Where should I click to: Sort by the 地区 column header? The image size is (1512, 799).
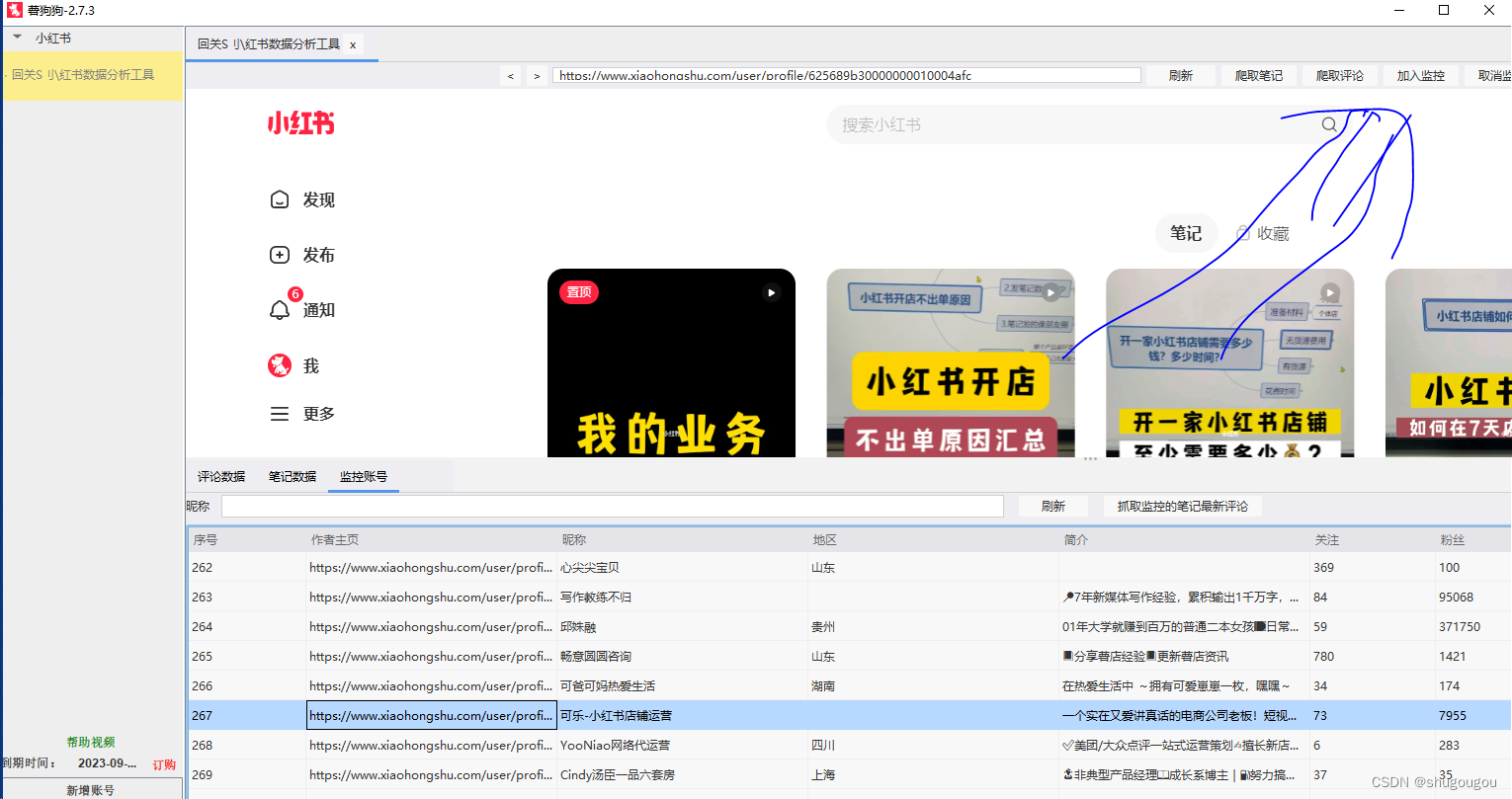coord(934,539)
